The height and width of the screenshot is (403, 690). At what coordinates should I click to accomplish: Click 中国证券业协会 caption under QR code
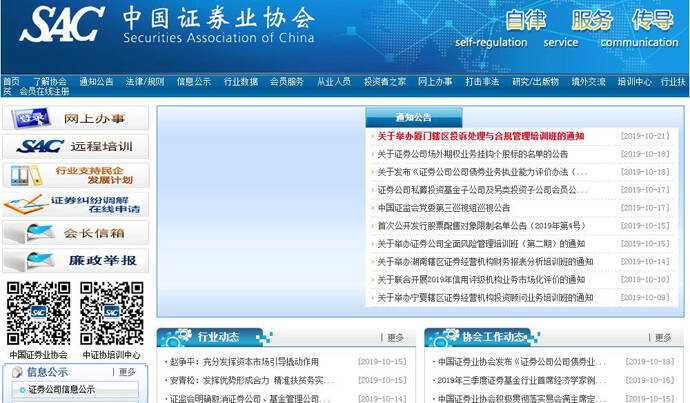click(38, 355)
